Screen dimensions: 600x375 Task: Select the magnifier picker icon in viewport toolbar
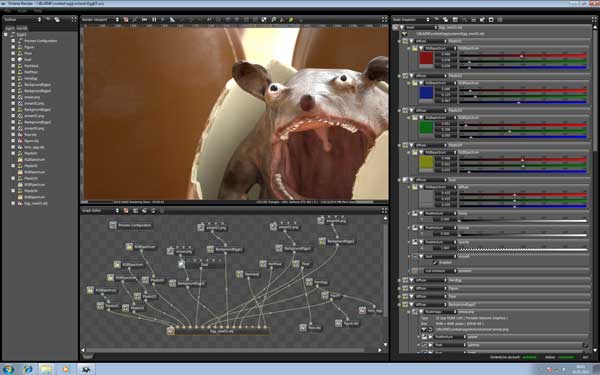point(274,20)
